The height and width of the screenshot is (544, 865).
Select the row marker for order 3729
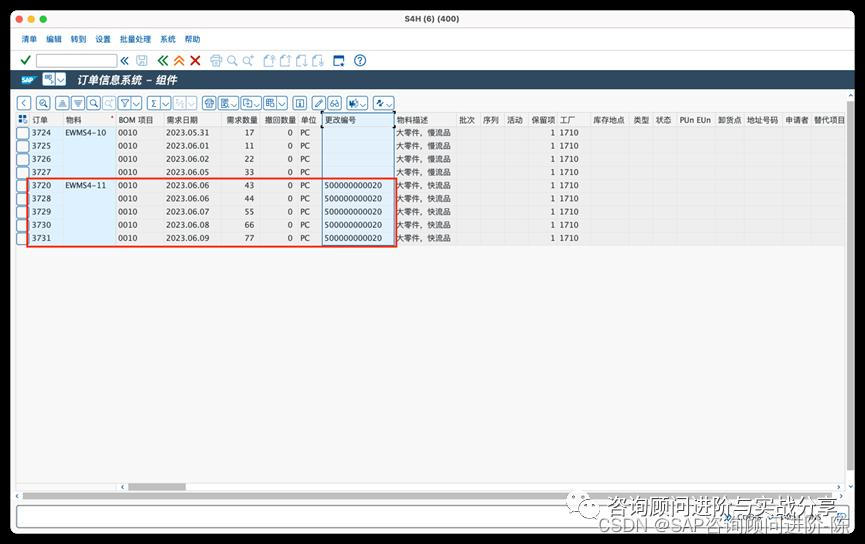[x=22, y=212]
